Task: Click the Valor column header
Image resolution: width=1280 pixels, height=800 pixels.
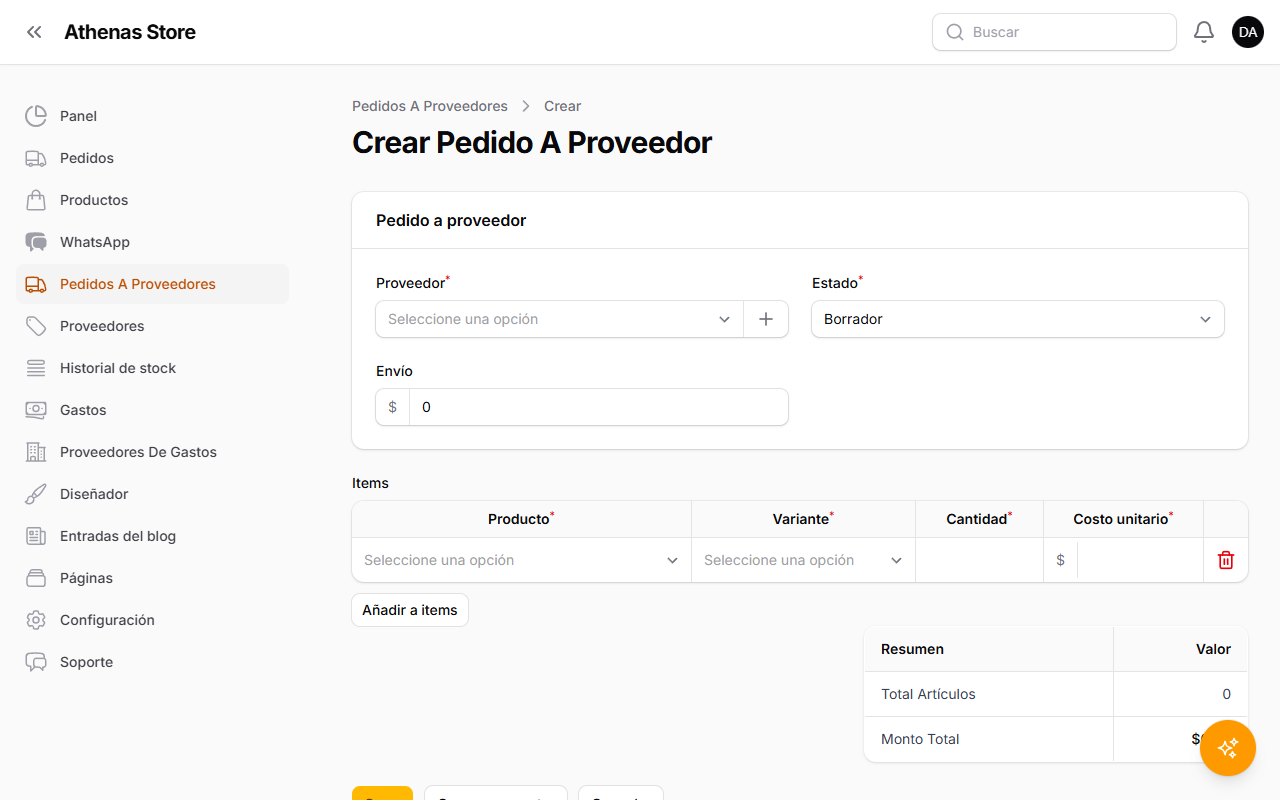Action: tap(1213, 649)
